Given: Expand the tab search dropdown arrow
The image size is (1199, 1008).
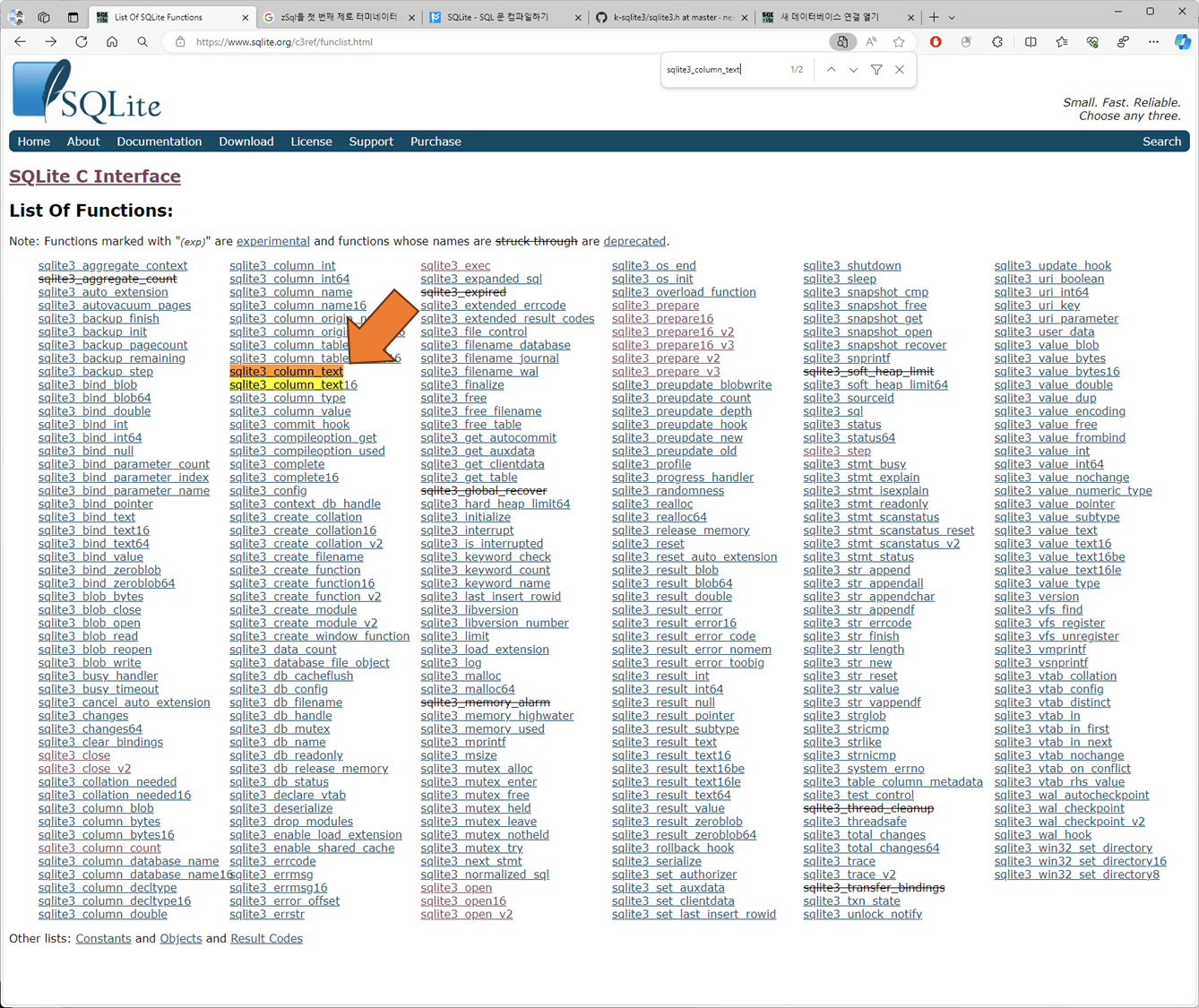Looking at the screenshot, I should [952, 17].
